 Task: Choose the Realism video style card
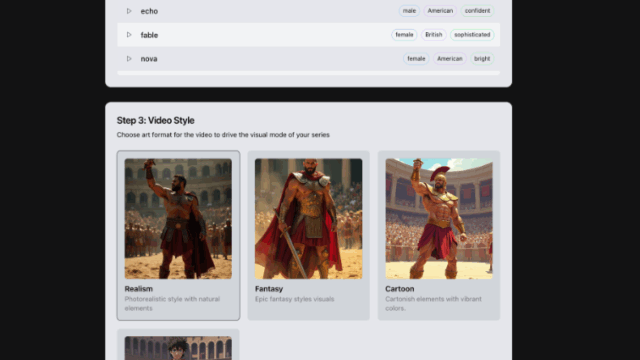[x=178, y=236]
